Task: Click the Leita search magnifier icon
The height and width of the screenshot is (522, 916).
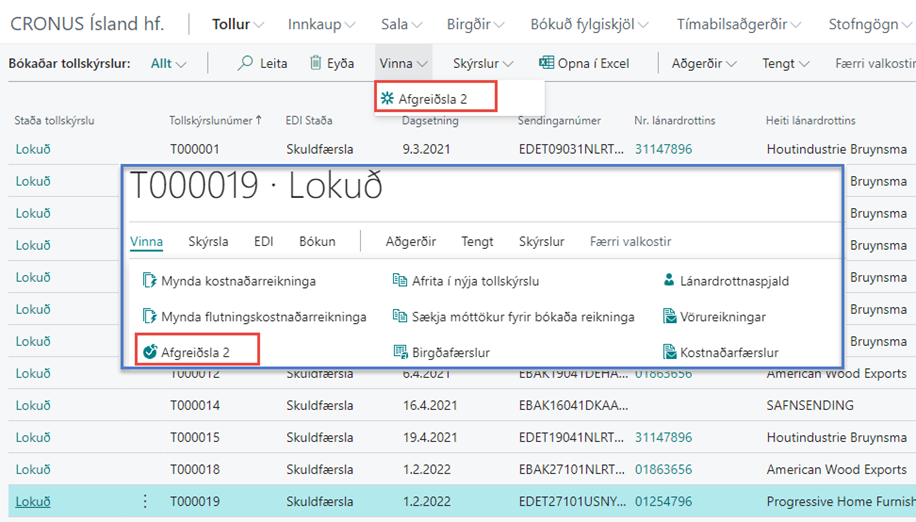Action: click(245, 63)
